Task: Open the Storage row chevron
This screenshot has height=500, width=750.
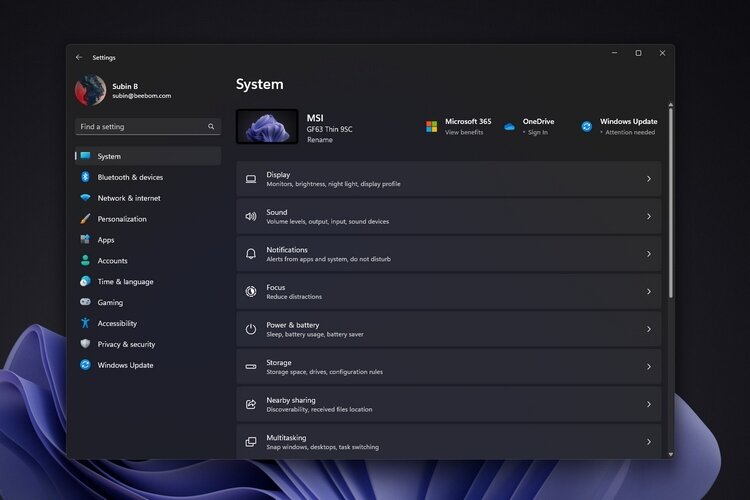Action: [649, 367]
